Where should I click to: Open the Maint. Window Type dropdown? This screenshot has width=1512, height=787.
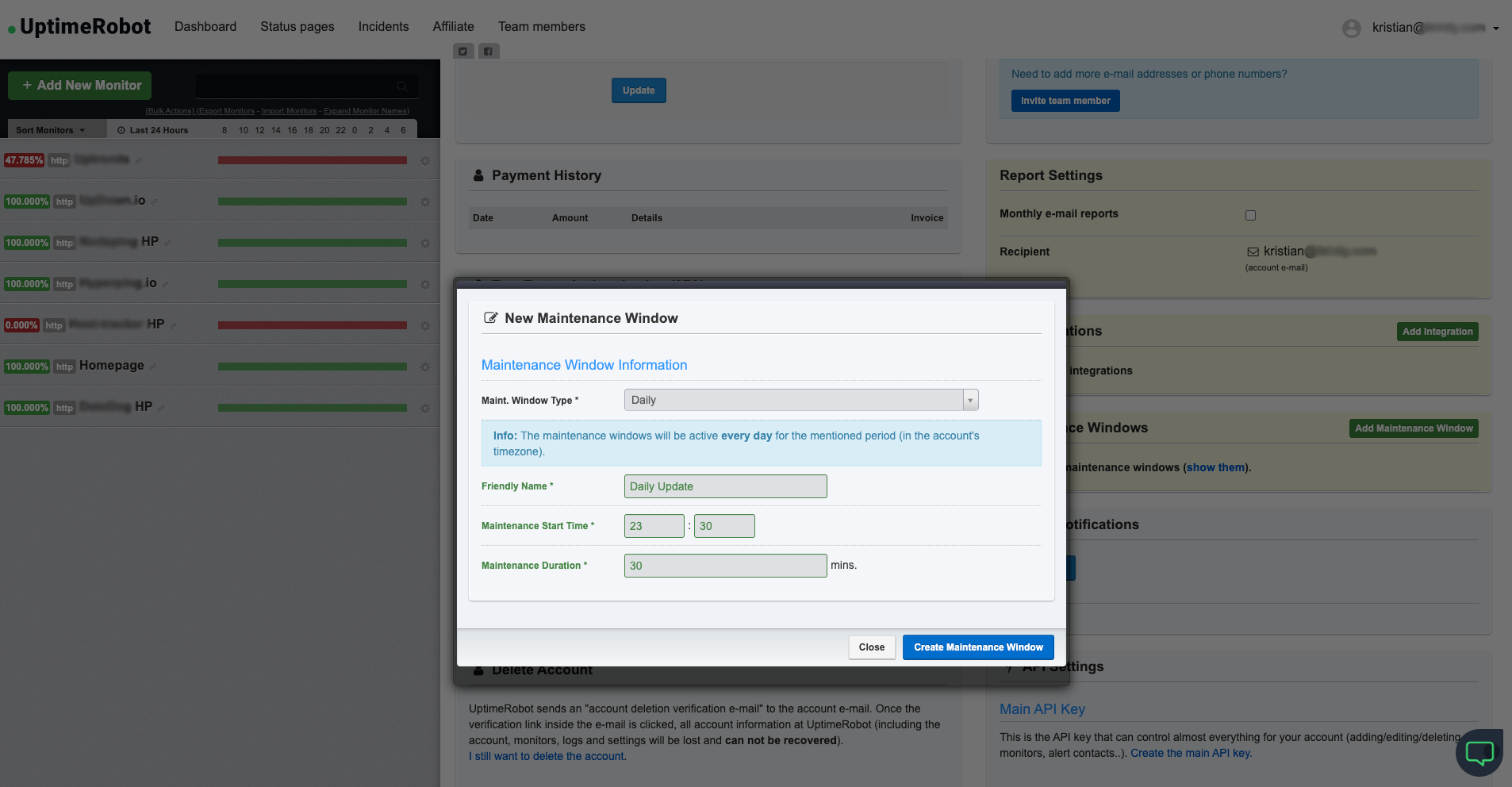[x=801, y=400]
